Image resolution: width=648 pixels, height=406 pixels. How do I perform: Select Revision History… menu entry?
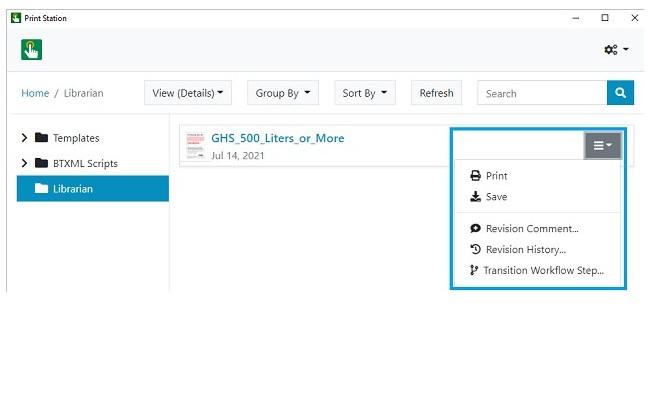click(x=518, y=249)
